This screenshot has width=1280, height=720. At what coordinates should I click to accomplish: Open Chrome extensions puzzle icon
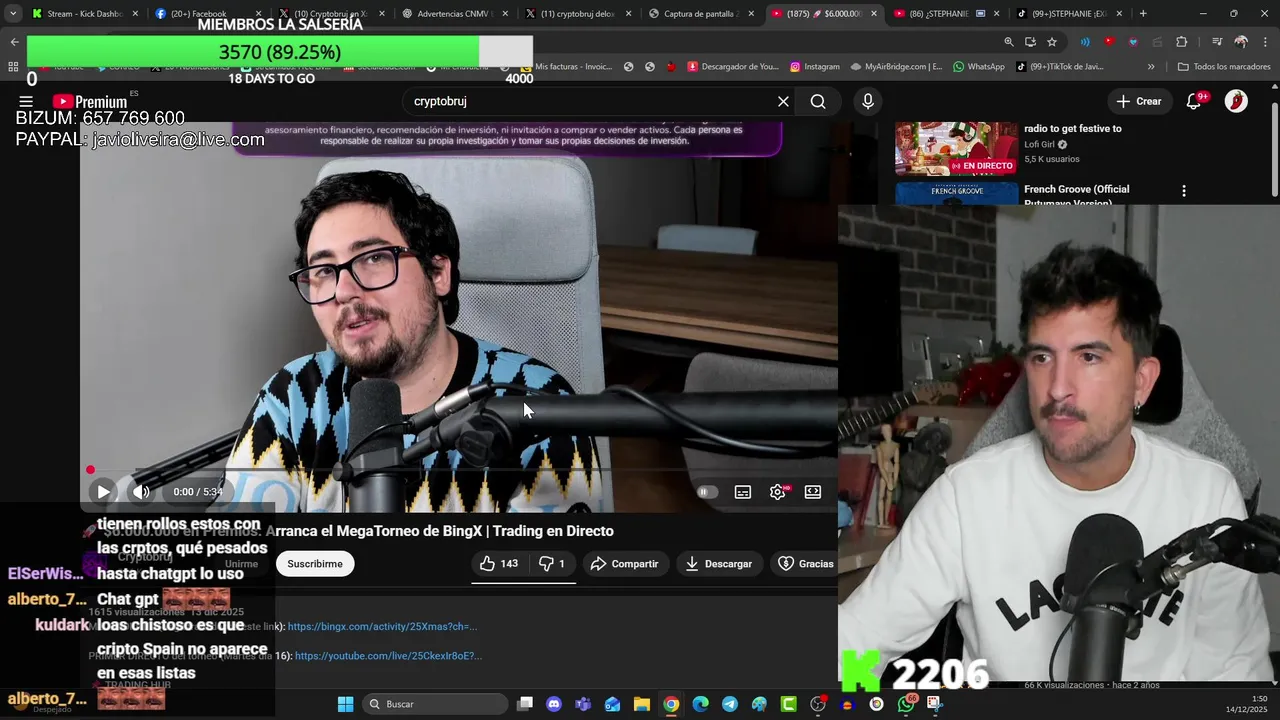click(x=1181, y=42)
